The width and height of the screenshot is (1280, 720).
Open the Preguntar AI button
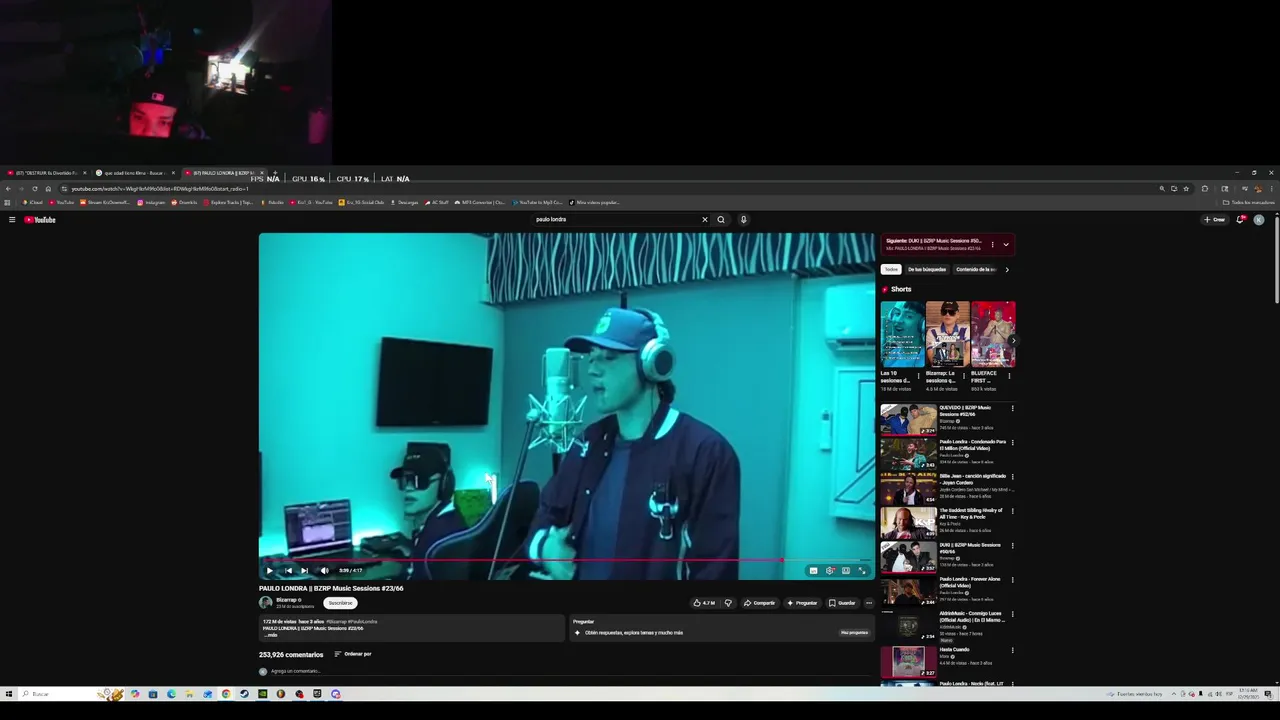tap(802, 603)
